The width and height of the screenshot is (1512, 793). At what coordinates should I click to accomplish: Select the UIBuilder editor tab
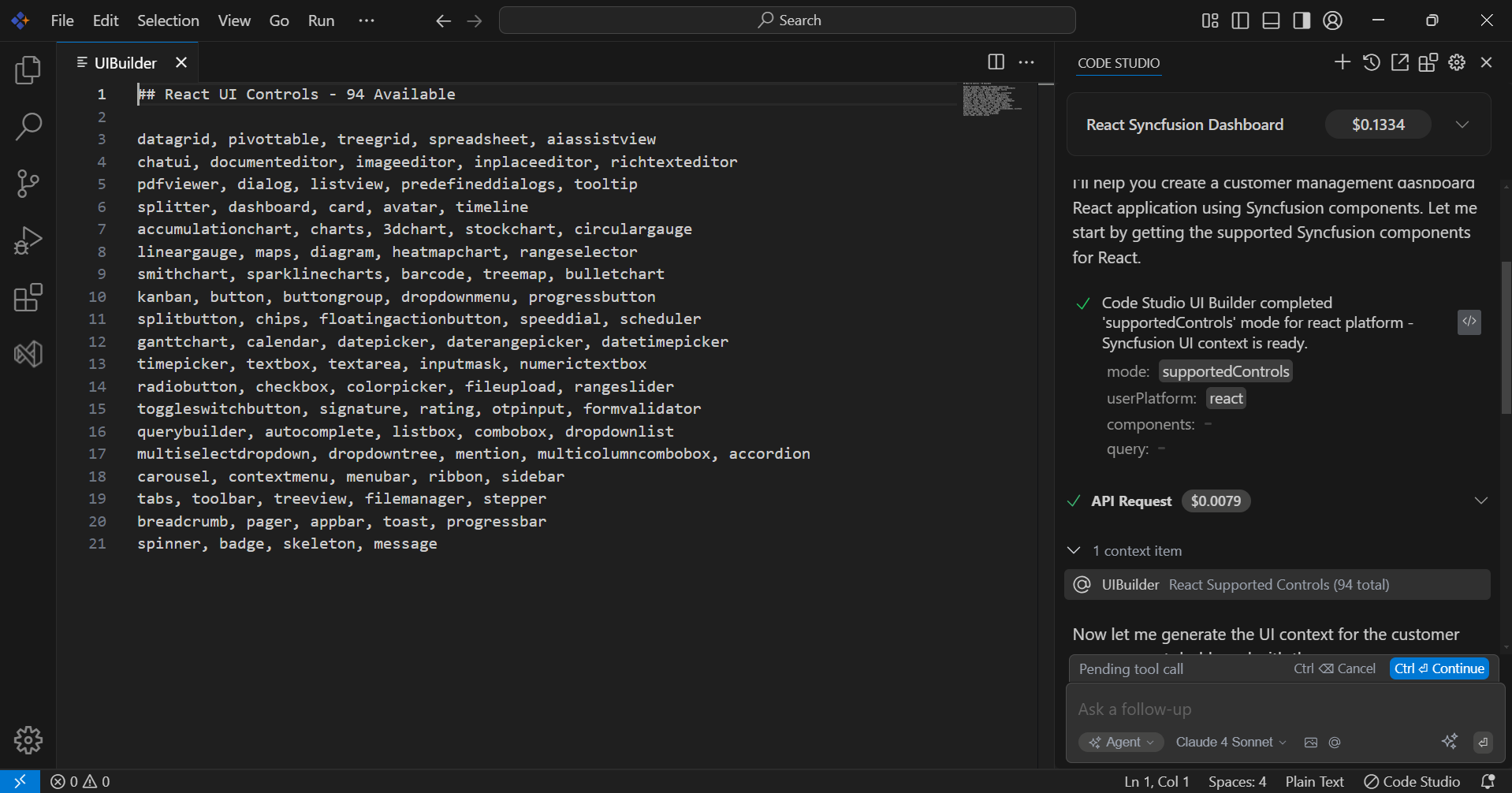point(126,62)
